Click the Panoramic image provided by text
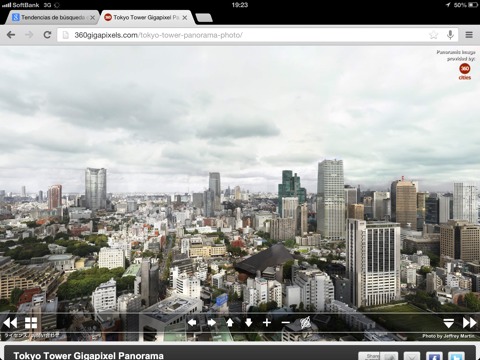This screenshot has width=480, height=360. click(x=456, y=55)
